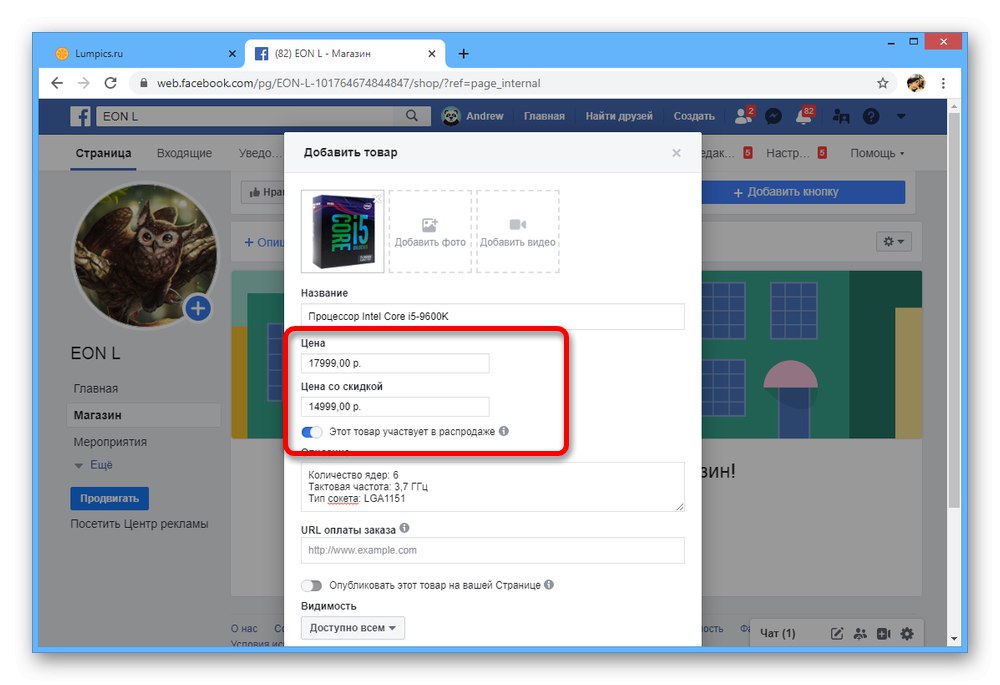Open Chrome profile avatar
This screenshot has width=1000, height=685.
pyautogui.click(x=916, y=83)
